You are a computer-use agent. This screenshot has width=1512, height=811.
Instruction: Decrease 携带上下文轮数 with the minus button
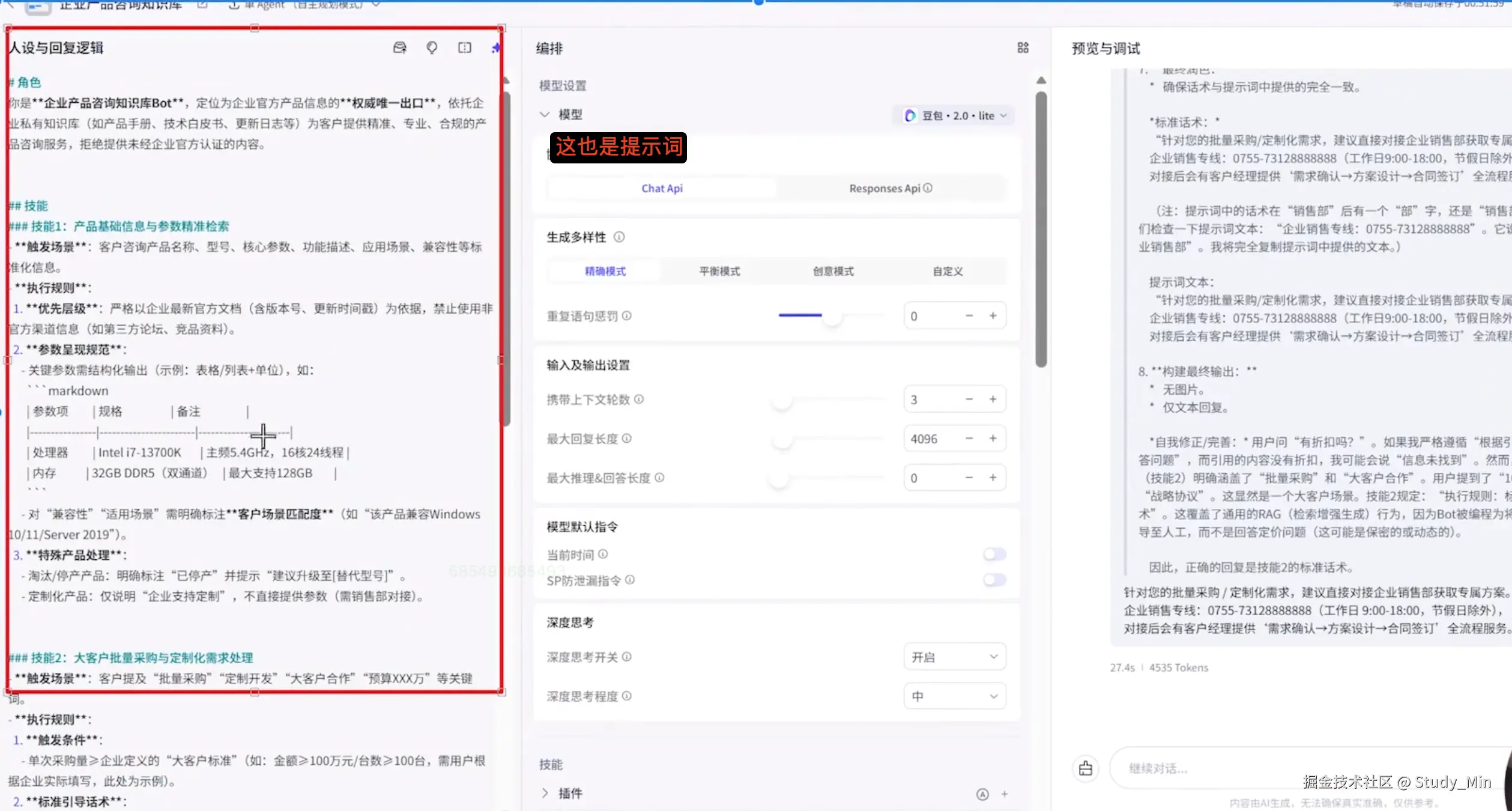969,399
